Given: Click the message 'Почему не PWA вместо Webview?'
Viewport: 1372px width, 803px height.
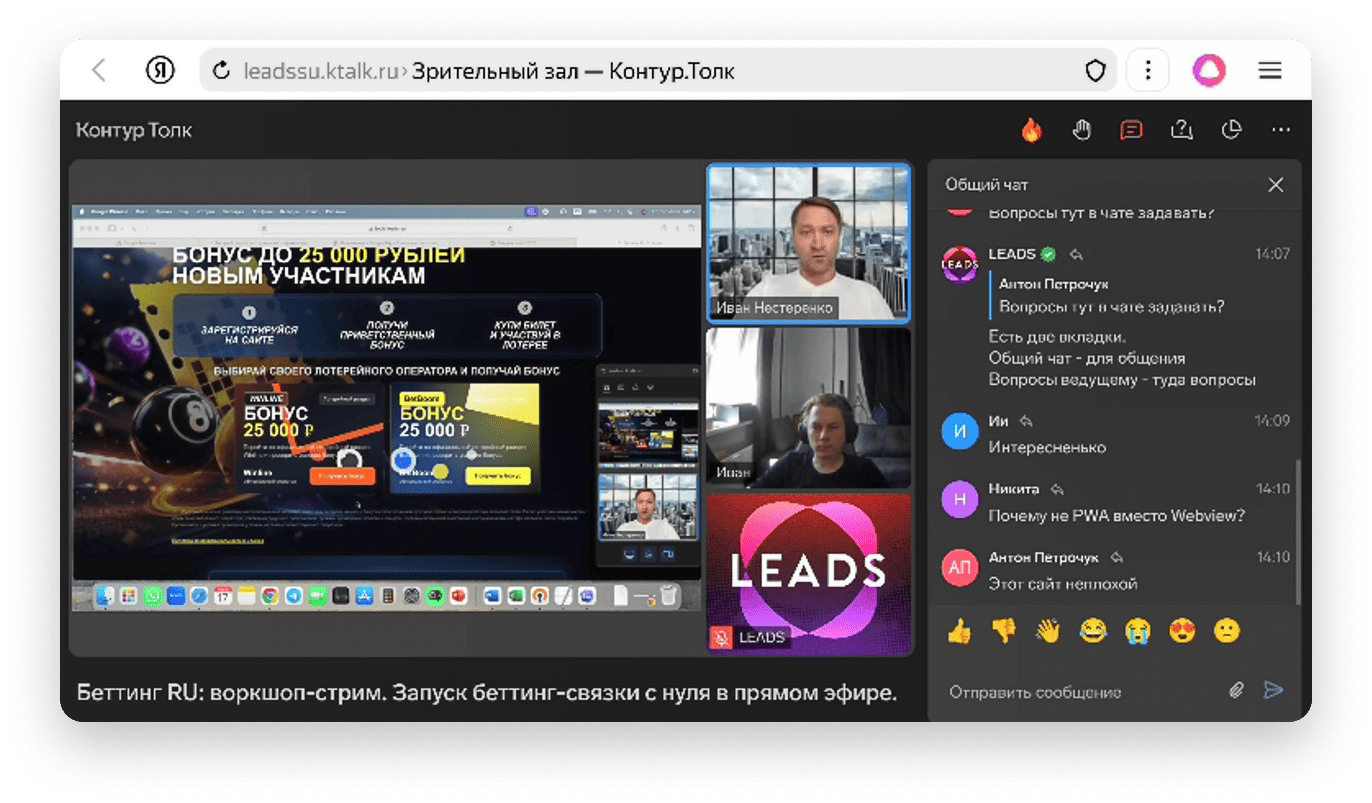Looking at the screenshot, I should pyautogui.click(x=1116, y=515).
